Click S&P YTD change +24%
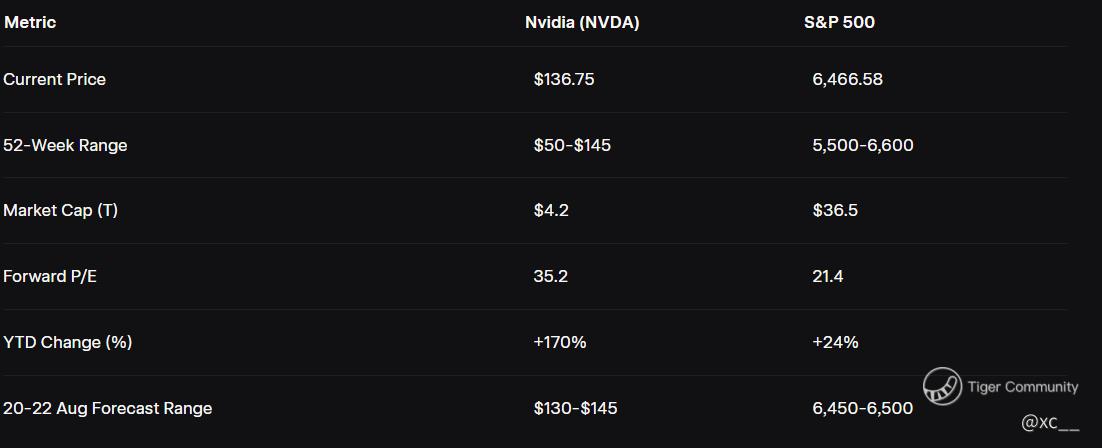 (835, 342)
